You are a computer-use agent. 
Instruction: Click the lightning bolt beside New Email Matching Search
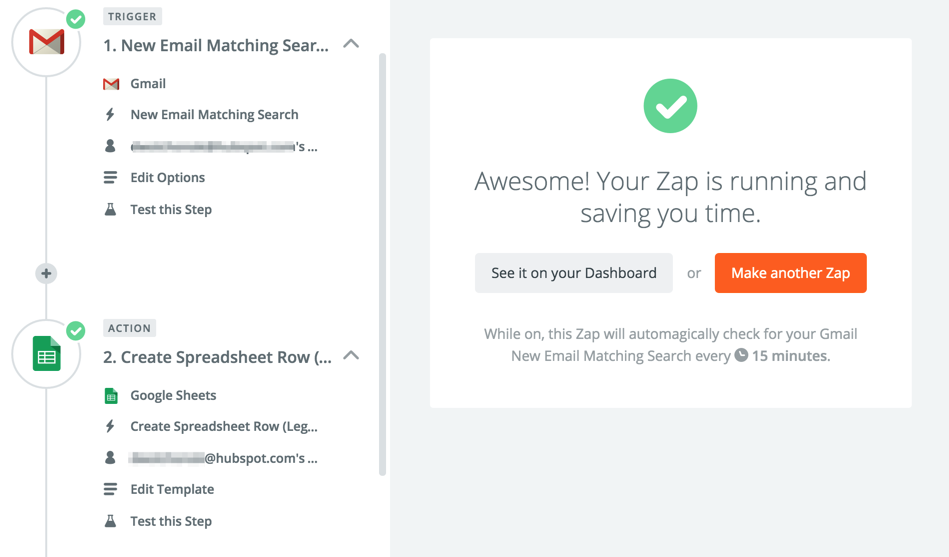[x=111, y=115]
